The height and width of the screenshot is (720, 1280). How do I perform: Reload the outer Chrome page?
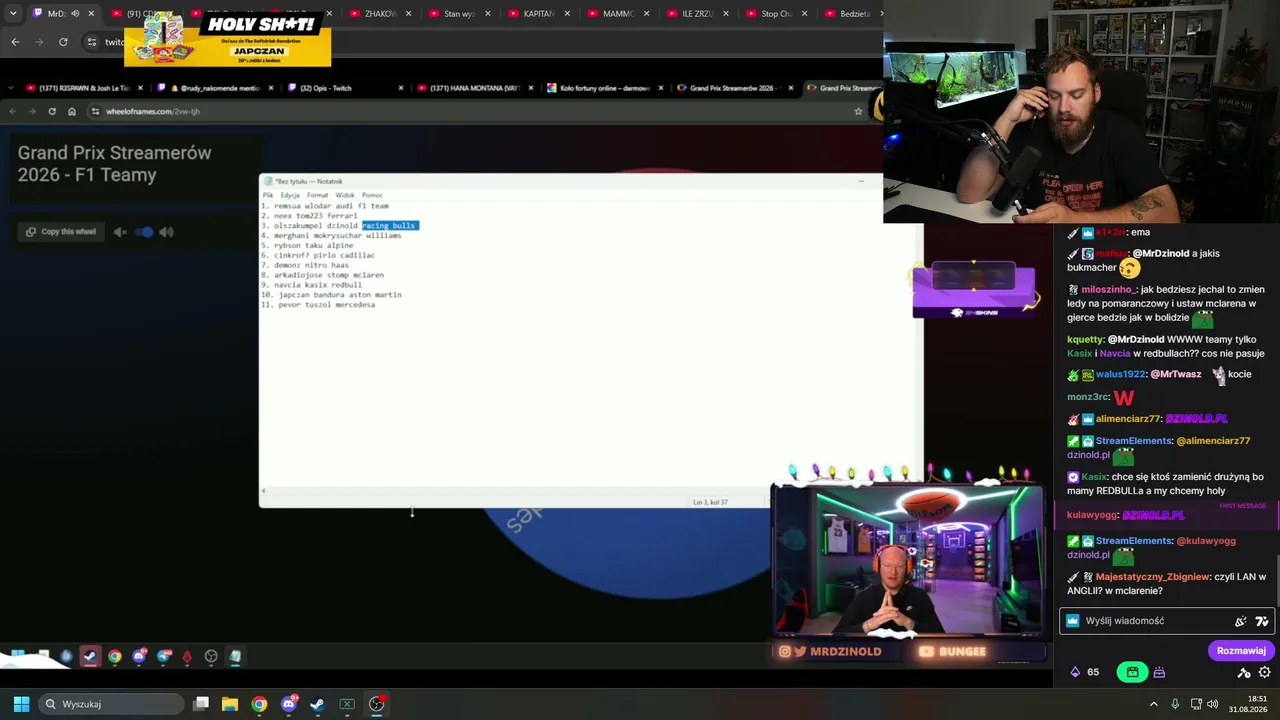pos(63,42)
